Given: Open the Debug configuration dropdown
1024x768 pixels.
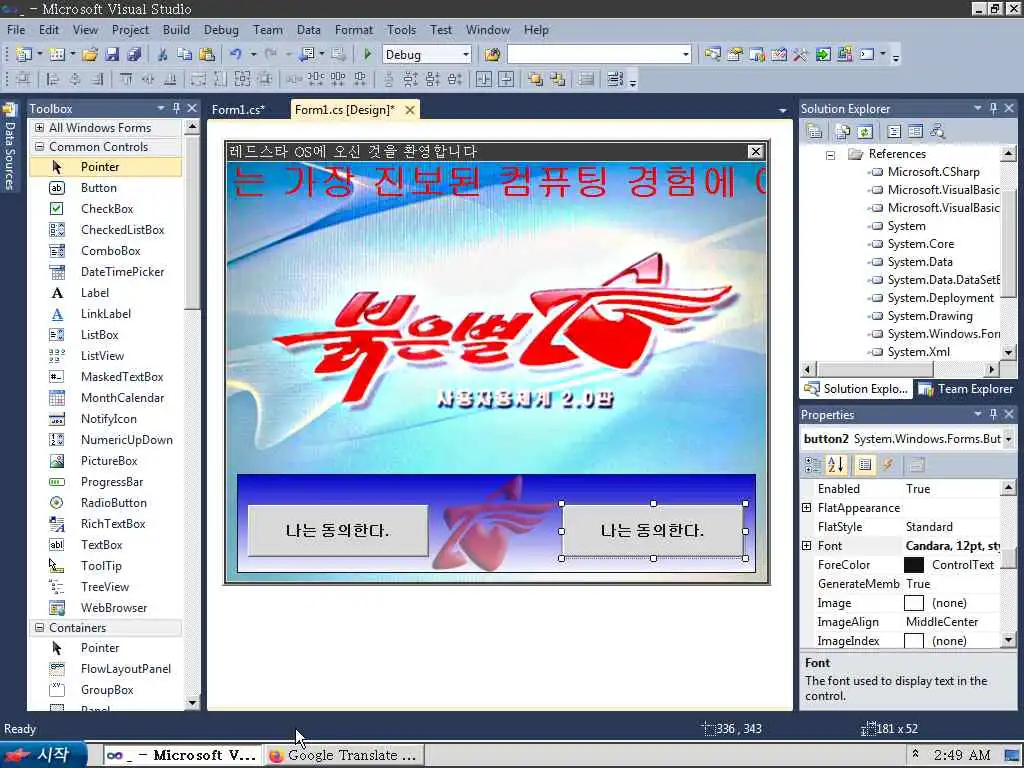Looking at the screenshot, I should coord(466,55).
